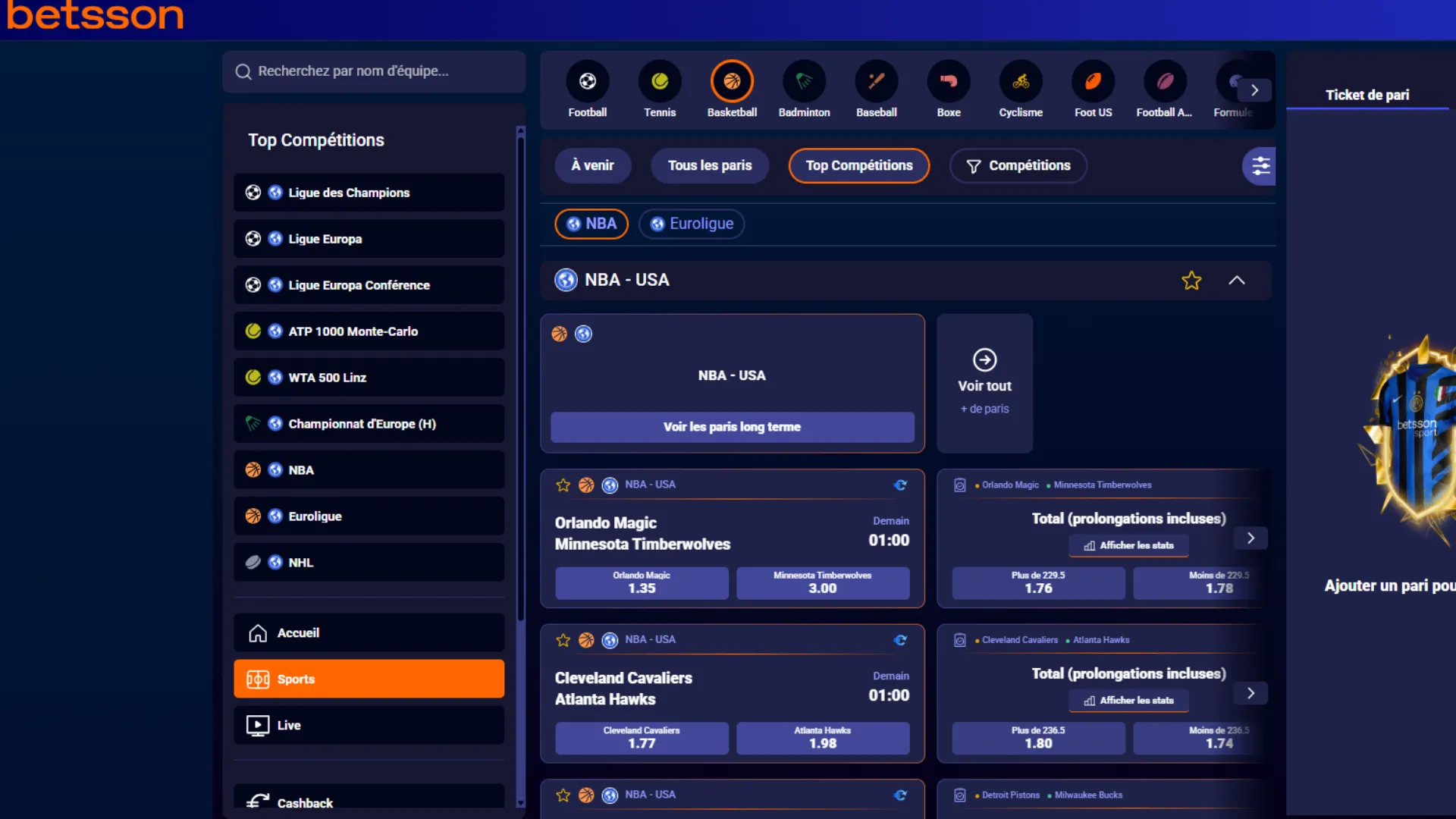Open the Foot US category
Screen dimensions: 1456x819
coord(1092,82)
